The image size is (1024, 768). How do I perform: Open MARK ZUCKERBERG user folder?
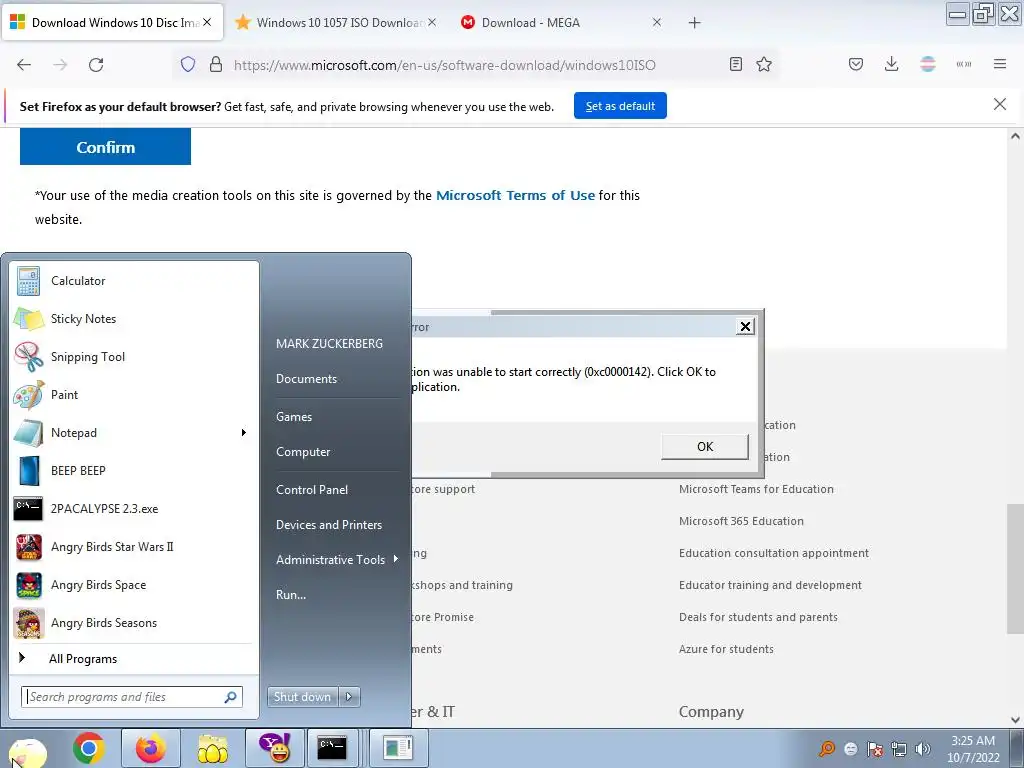click(329, 344)
